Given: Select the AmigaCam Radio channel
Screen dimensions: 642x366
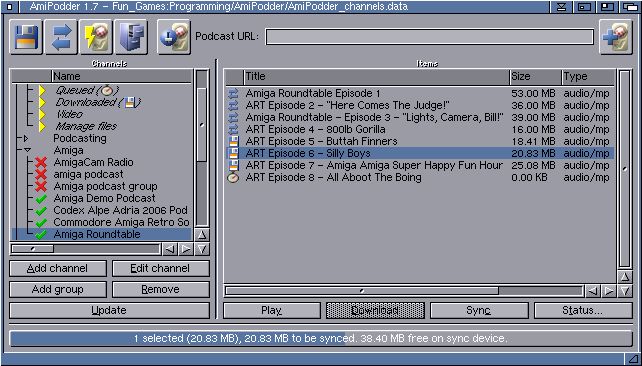Looking at the screenshot, I should [x=93, y=162].
